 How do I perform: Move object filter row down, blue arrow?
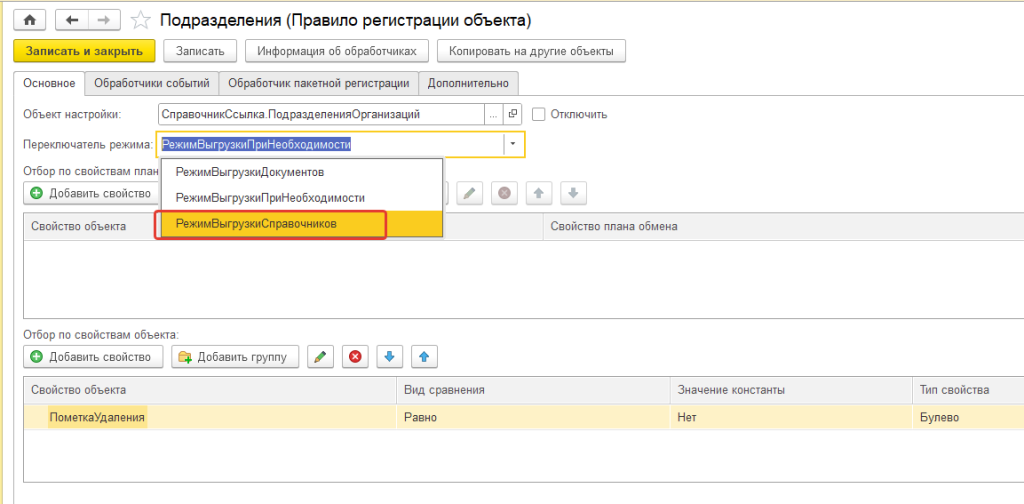pos(389,356)
